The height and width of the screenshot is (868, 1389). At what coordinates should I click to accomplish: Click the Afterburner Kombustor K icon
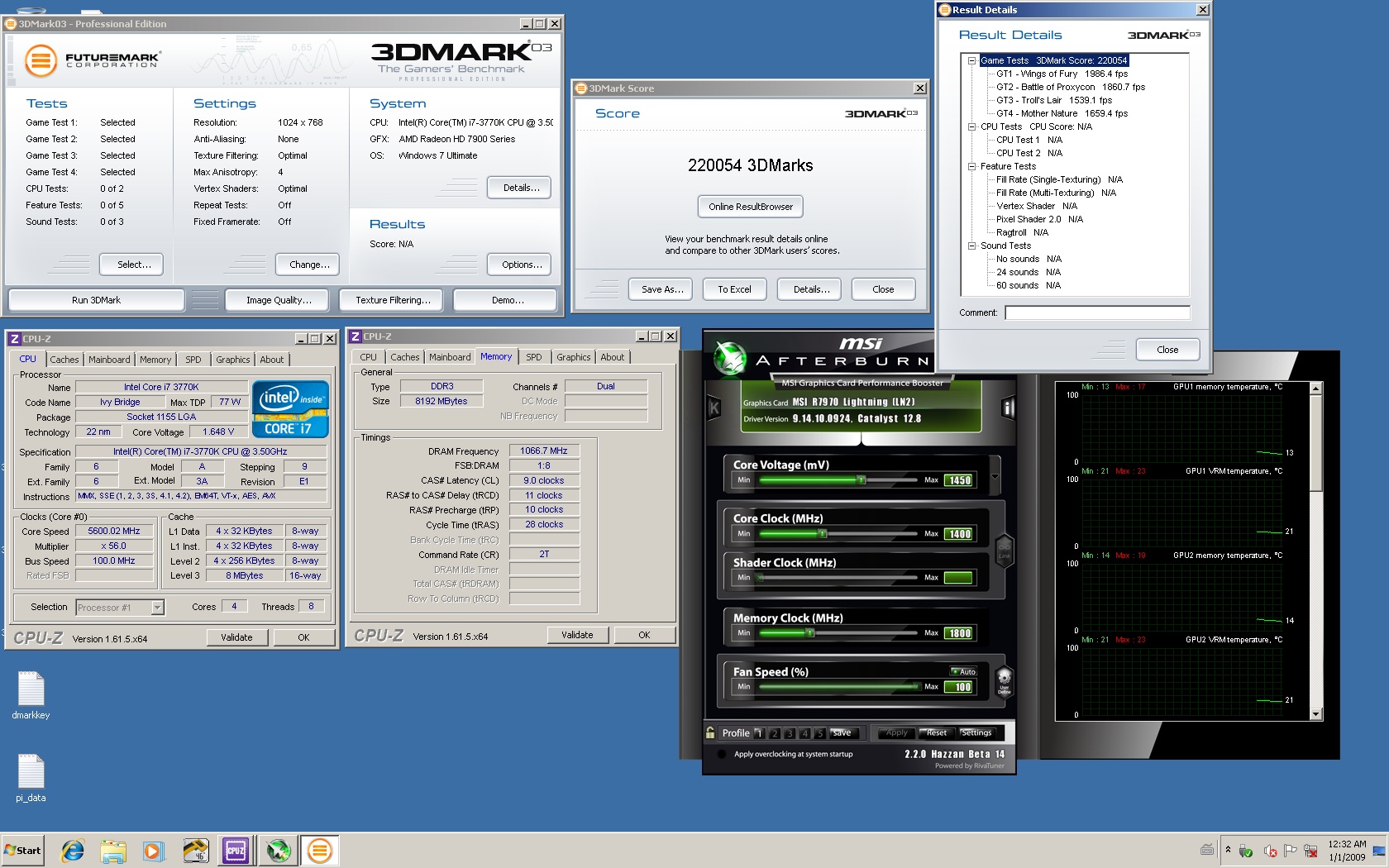pos(714,408)
